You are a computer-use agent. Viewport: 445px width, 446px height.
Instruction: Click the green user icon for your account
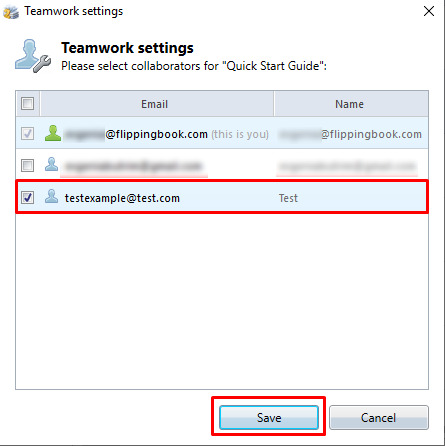[x=53, y=133]
